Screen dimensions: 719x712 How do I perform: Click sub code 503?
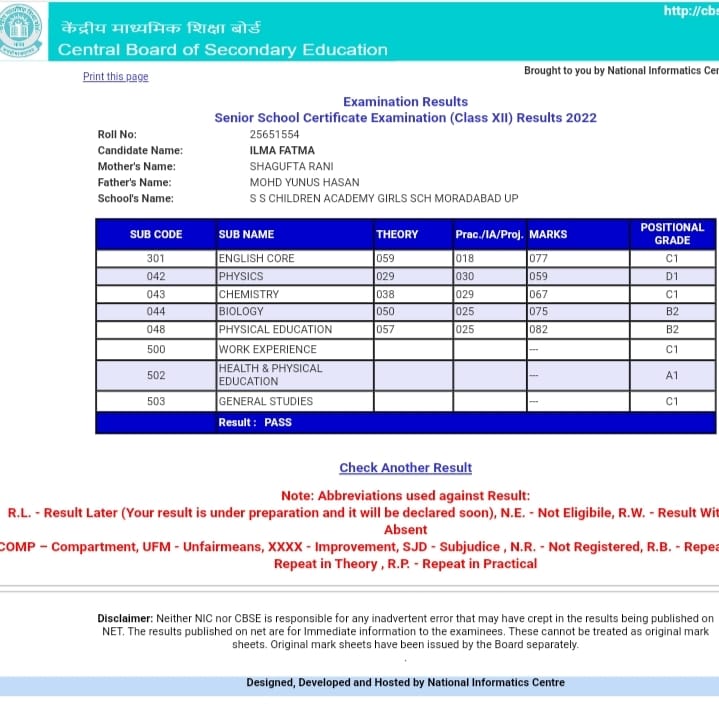pos(156,402)
